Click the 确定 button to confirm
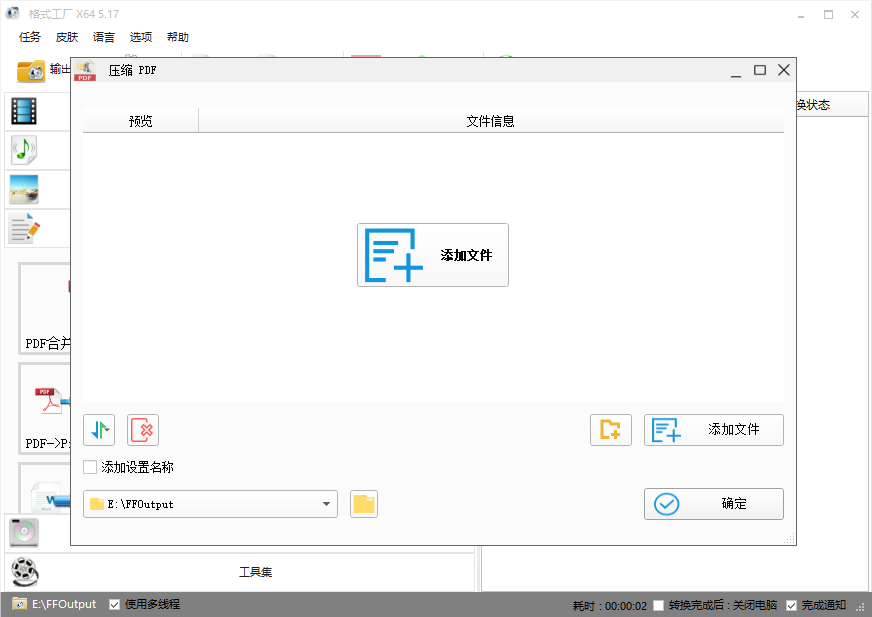Viewport: 872px width, 617px height. (x=713, y=504)
